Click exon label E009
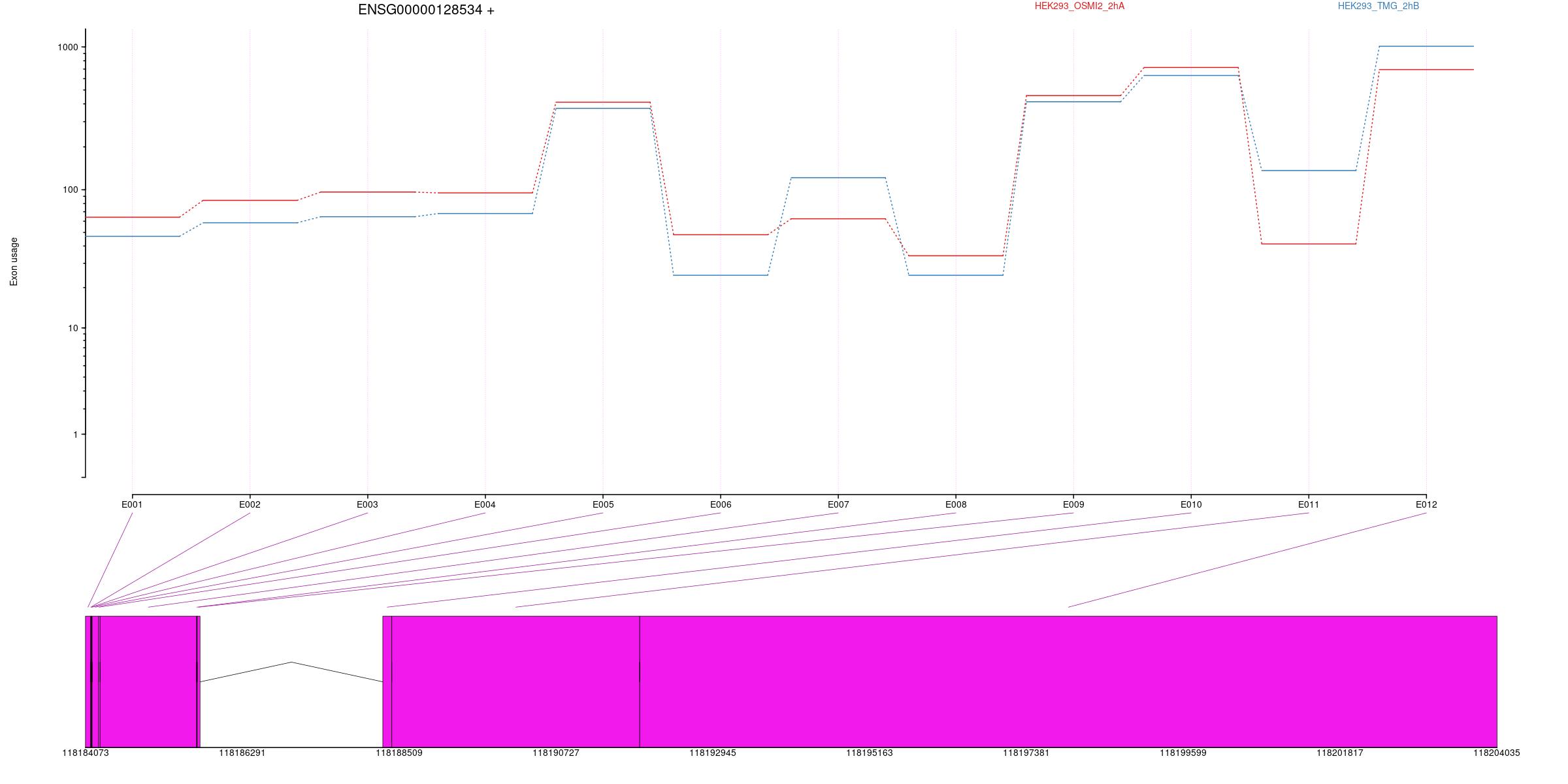Image resolution: width=1568 pixels, height=784 pixels. point(1073,504)
